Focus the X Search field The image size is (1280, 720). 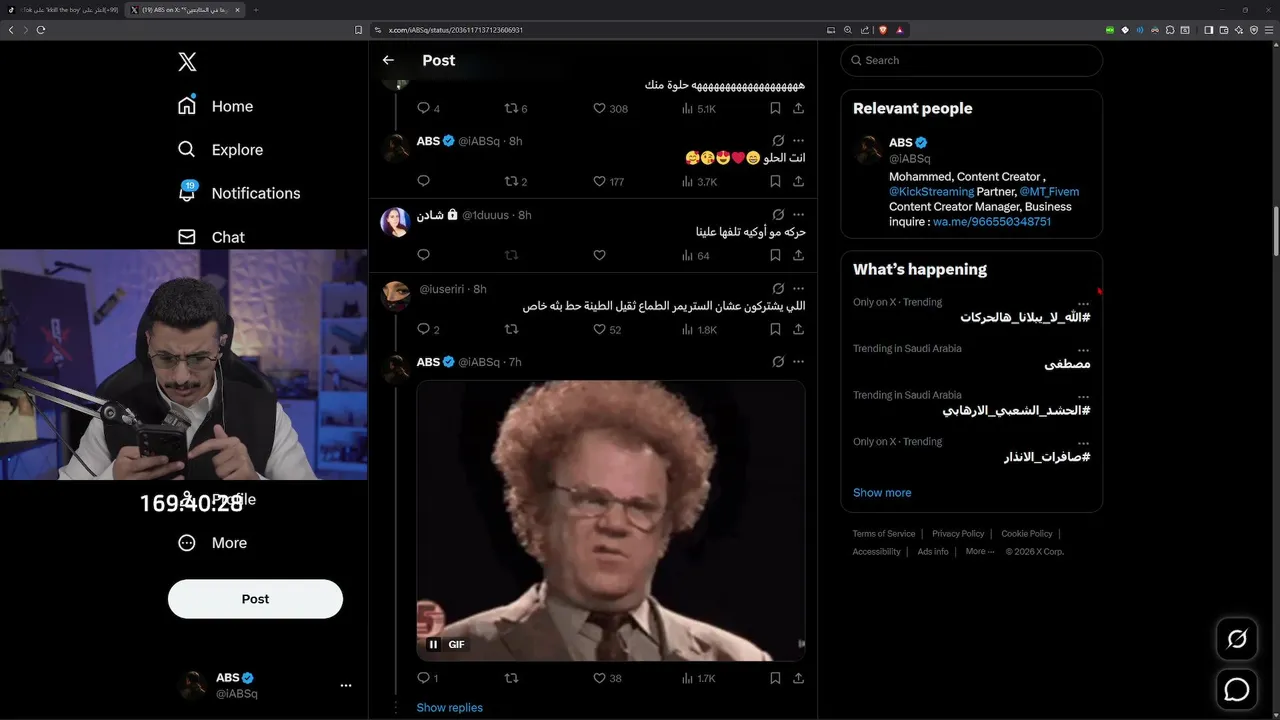[x=971, y=60]
